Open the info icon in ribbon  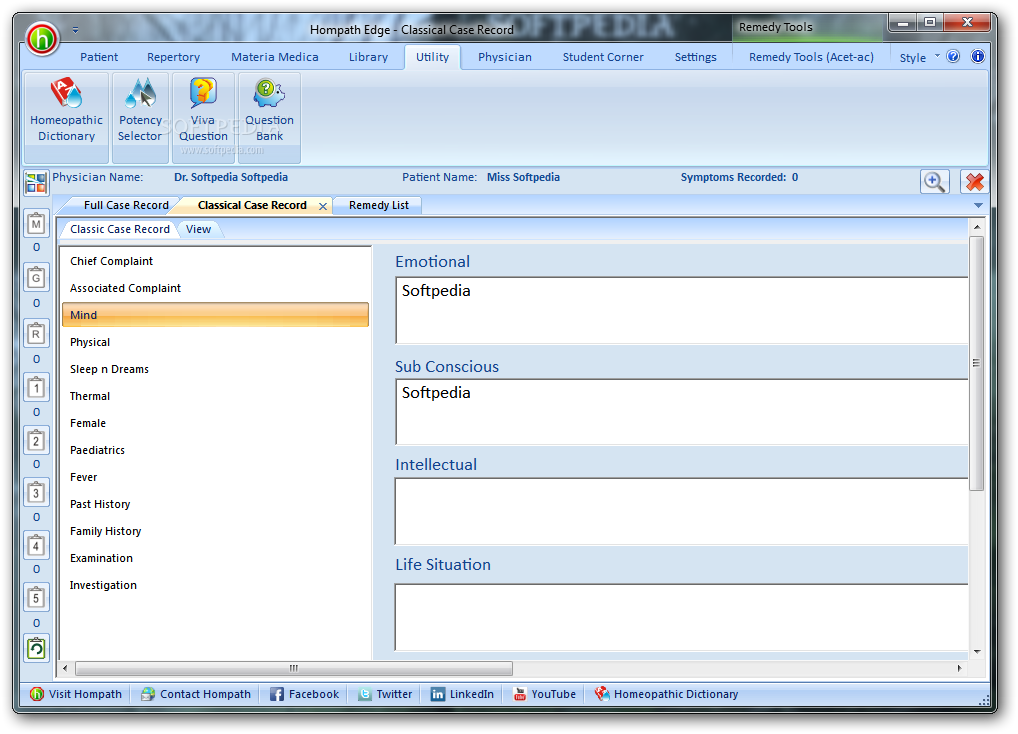click(x=978, y=56)
